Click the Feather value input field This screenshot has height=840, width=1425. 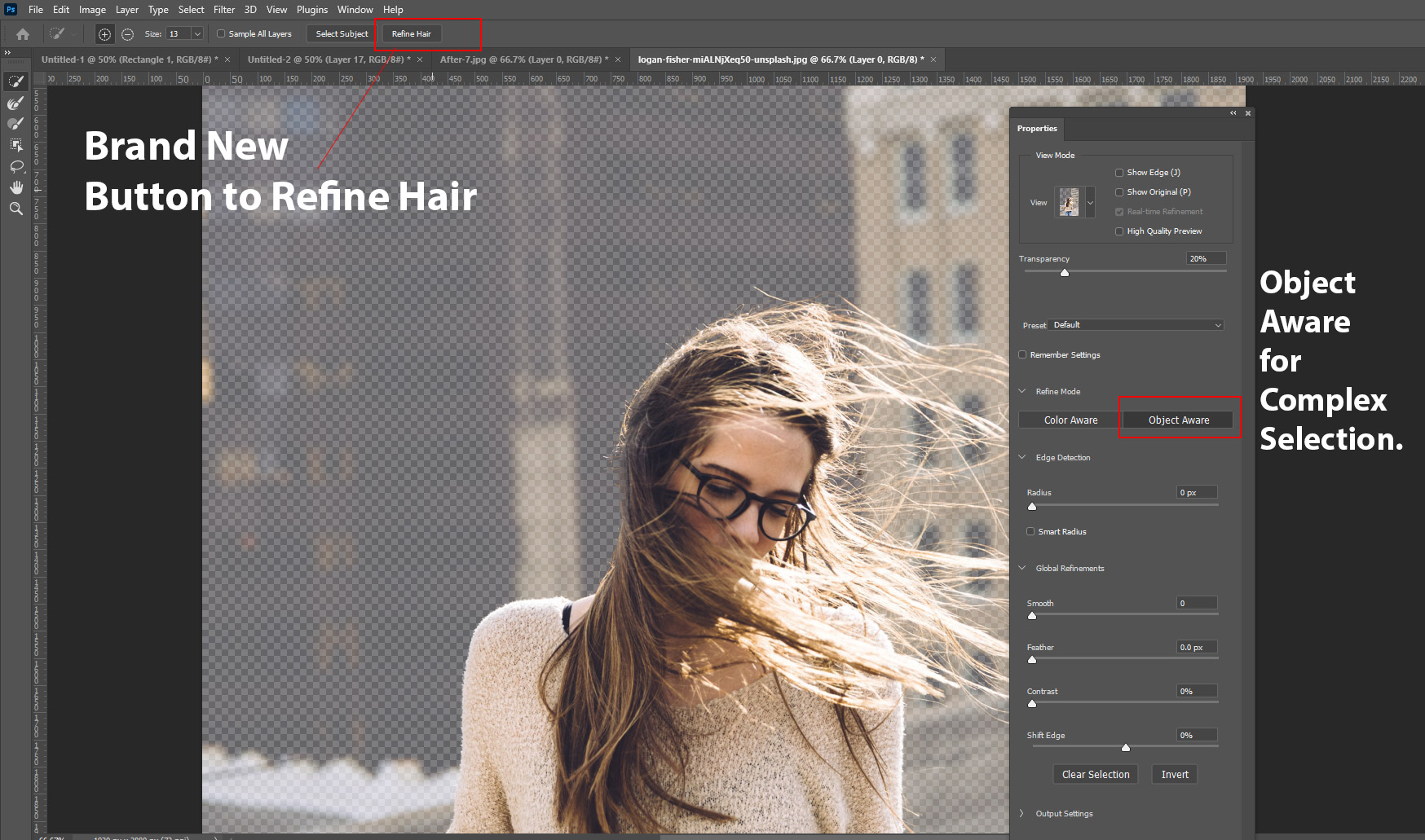coord(1197,648)
